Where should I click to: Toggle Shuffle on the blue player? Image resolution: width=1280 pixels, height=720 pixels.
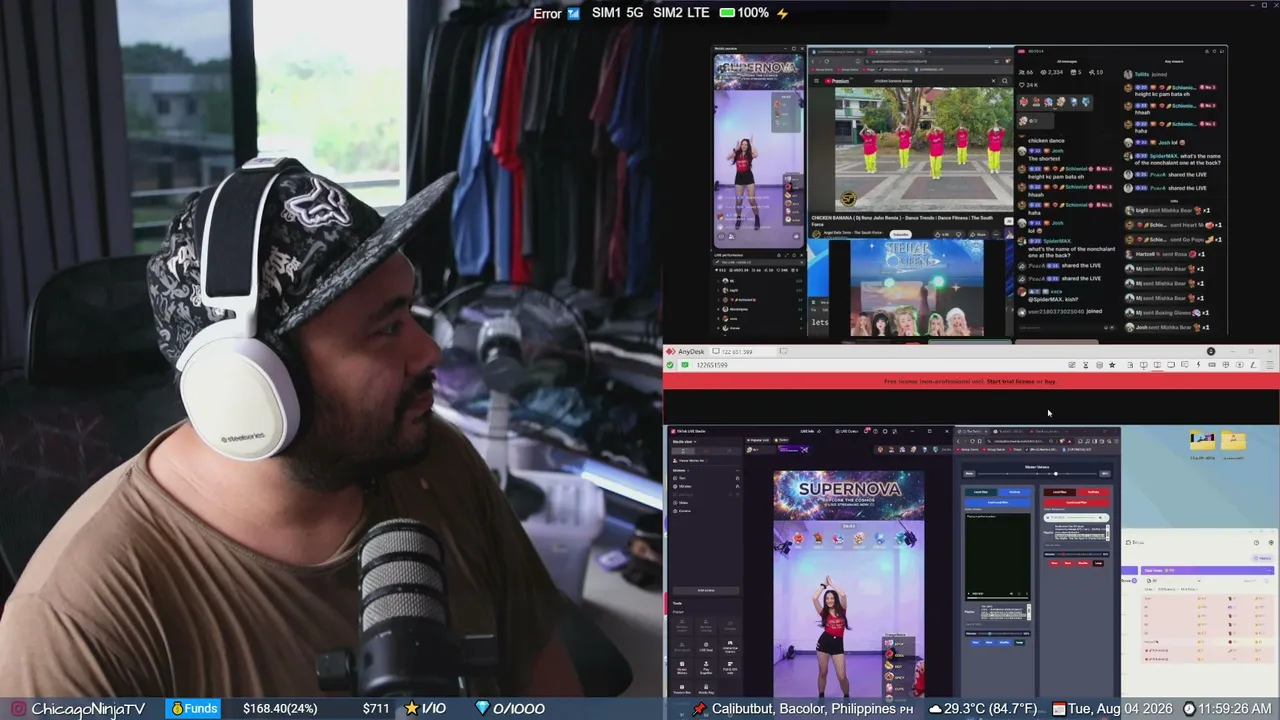click(1006, 642)
